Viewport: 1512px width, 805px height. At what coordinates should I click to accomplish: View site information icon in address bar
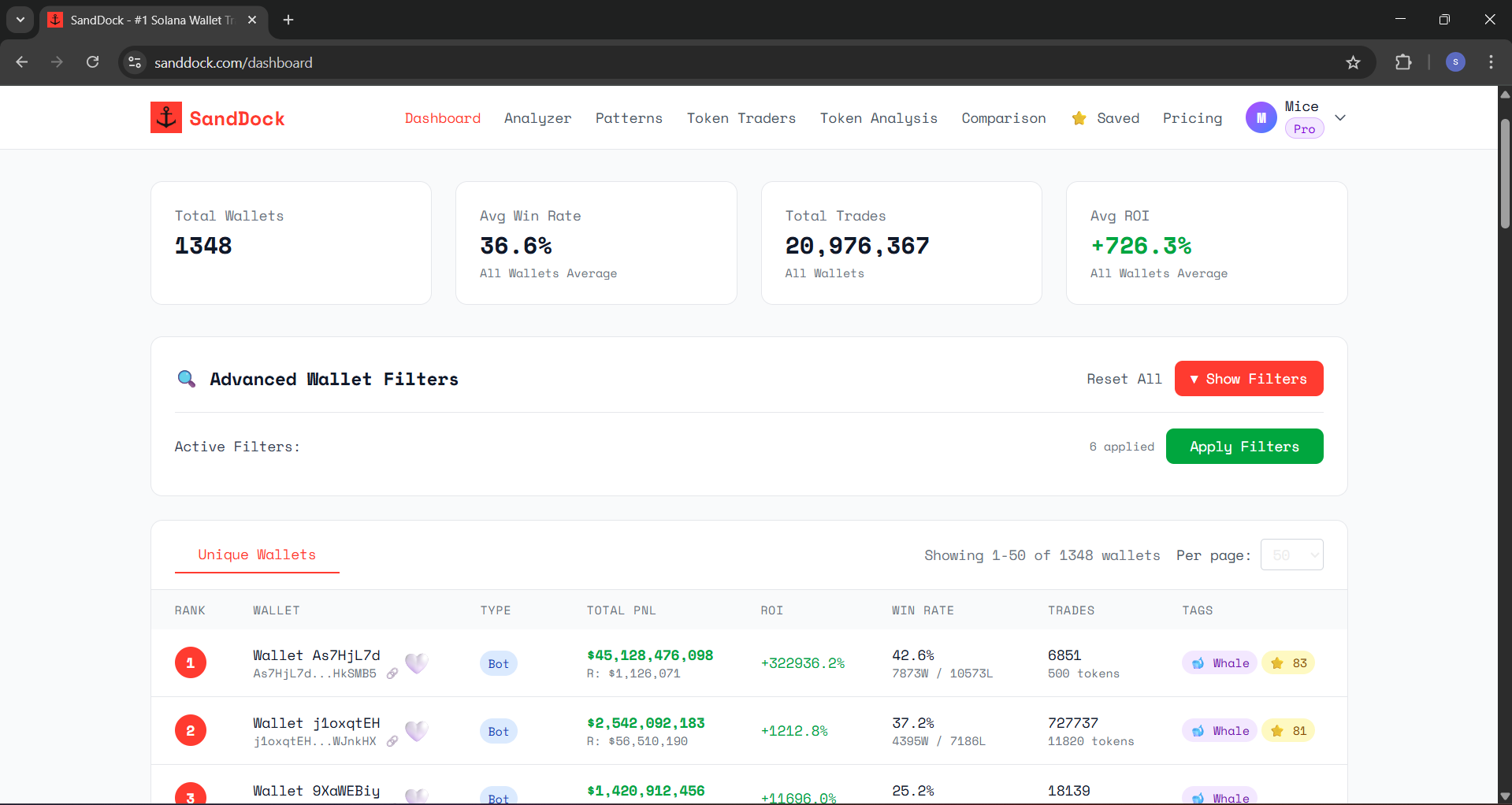(136, 62)
